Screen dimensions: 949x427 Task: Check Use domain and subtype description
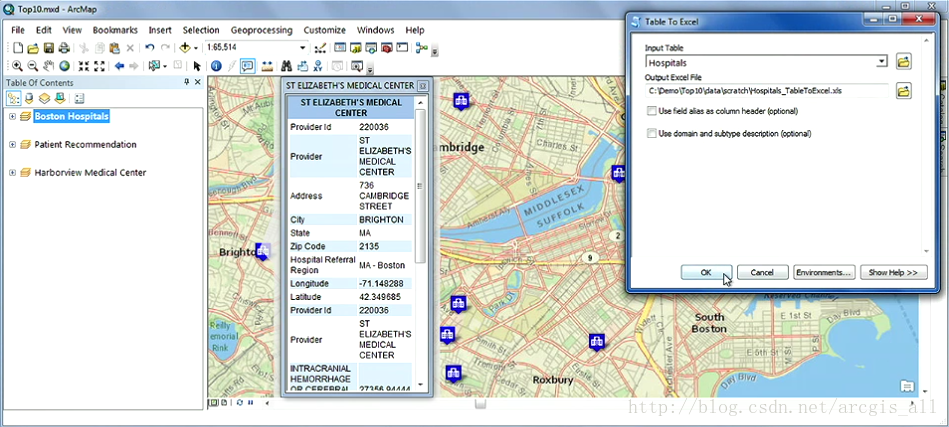652,133
